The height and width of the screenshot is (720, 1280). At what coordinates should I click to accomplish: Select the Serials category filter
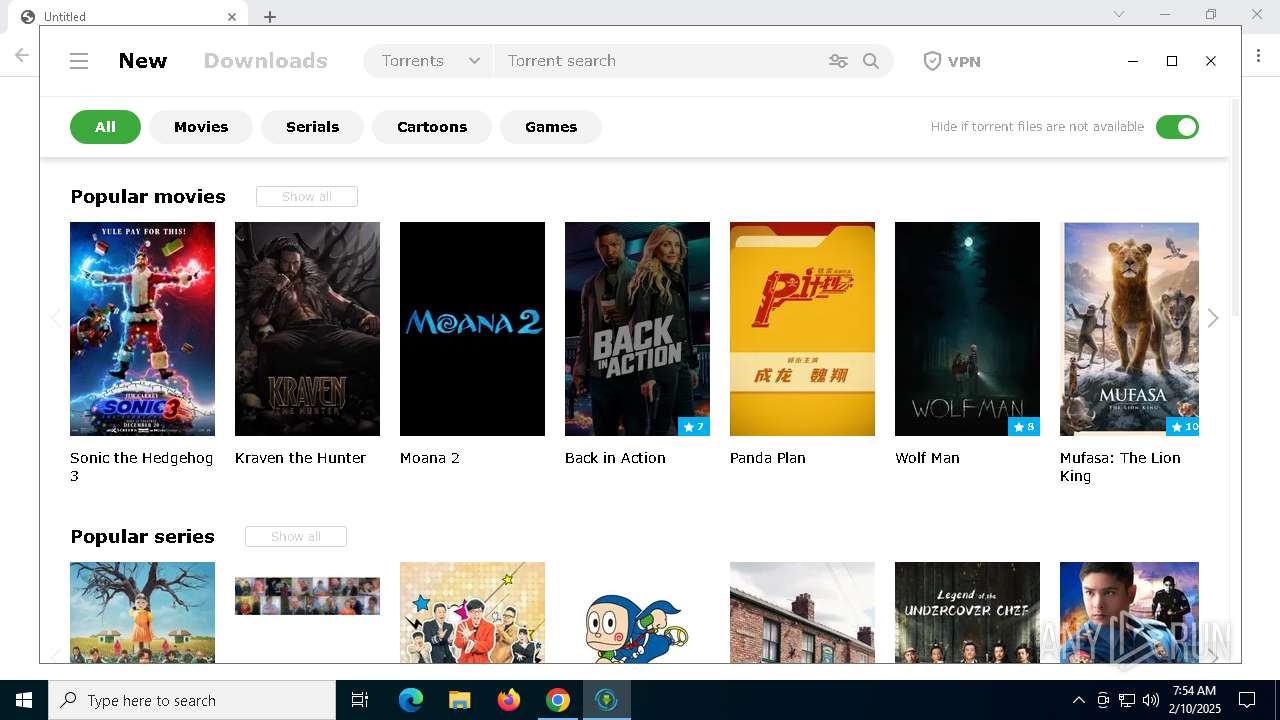312,127
